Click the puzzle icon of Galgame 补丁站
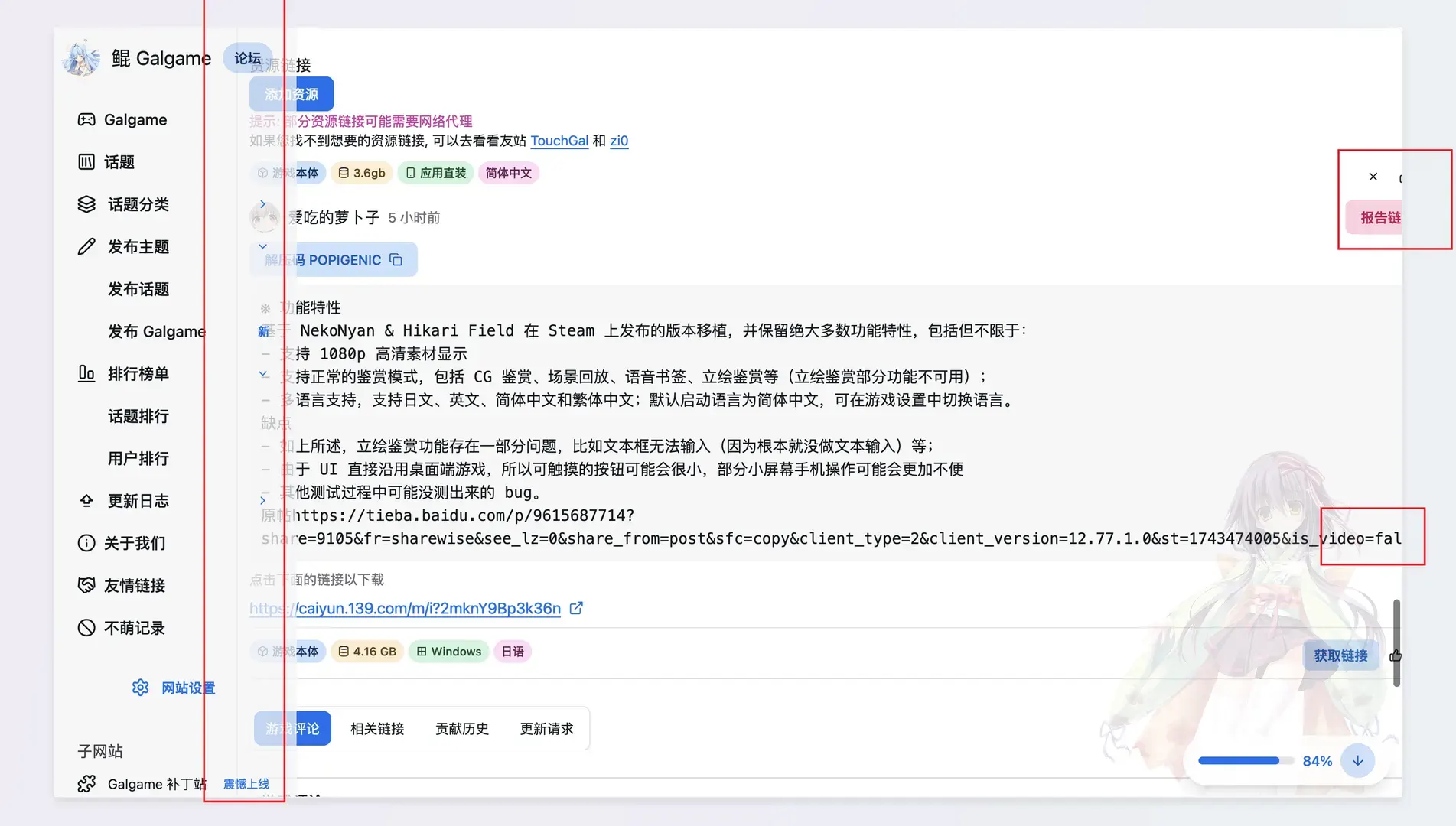Image resolution: width=1456 pixels, height=826 pixels. (x=86, y=784)
